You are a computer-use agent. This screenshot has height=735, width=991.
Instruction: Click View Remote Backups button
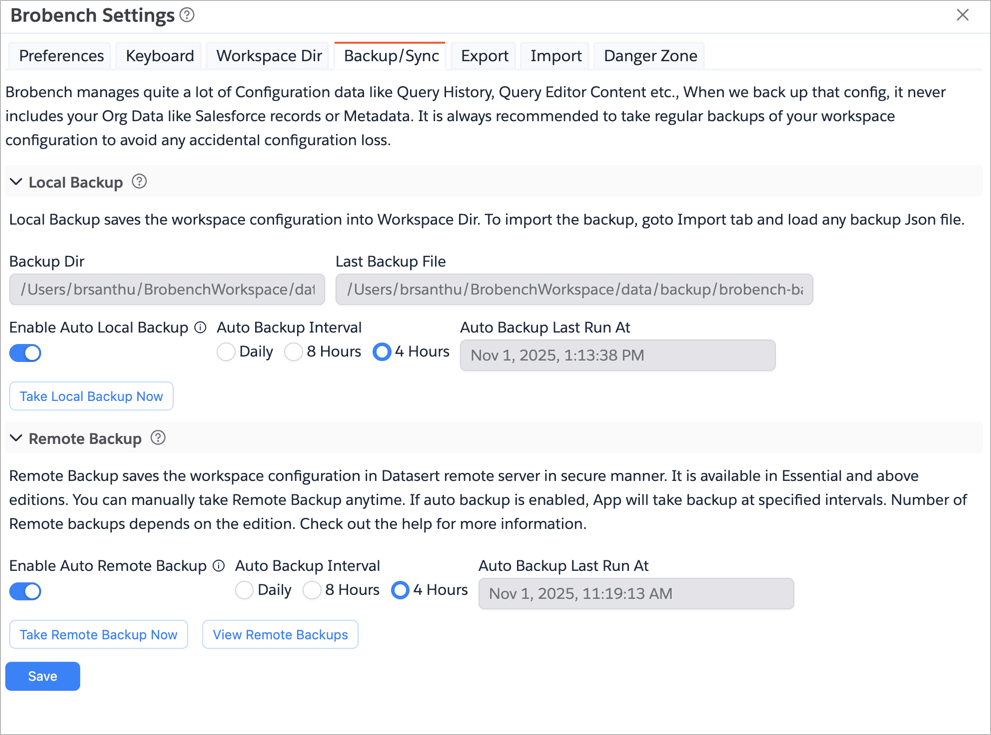280,634
